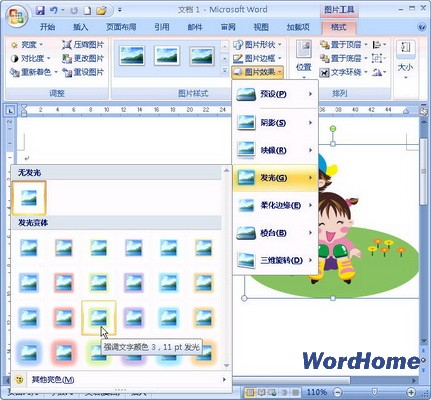Open the 柔化边缘(E) soft edges submenu
Screen dimensions: 431x400
coord(275,205)
